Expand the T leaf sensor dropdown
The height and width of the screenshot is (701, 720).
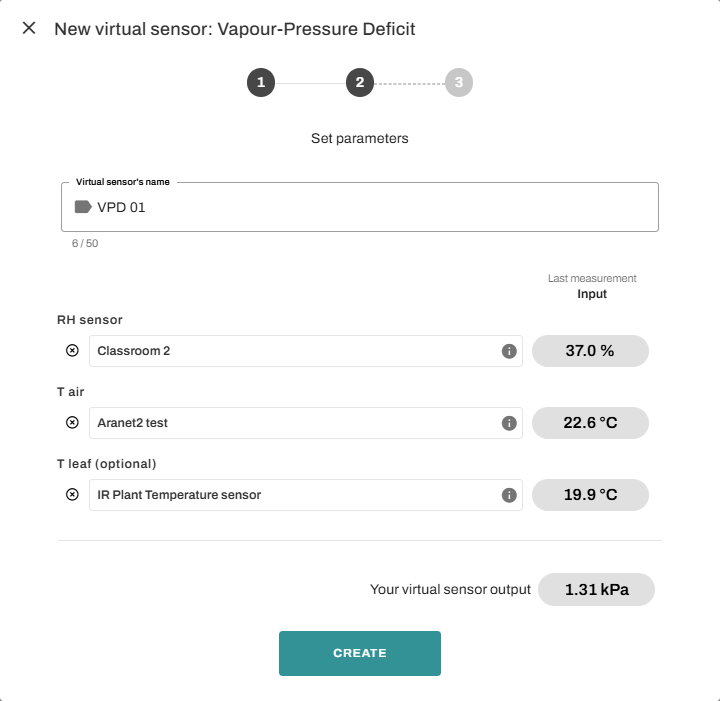(x=295, y=495)
